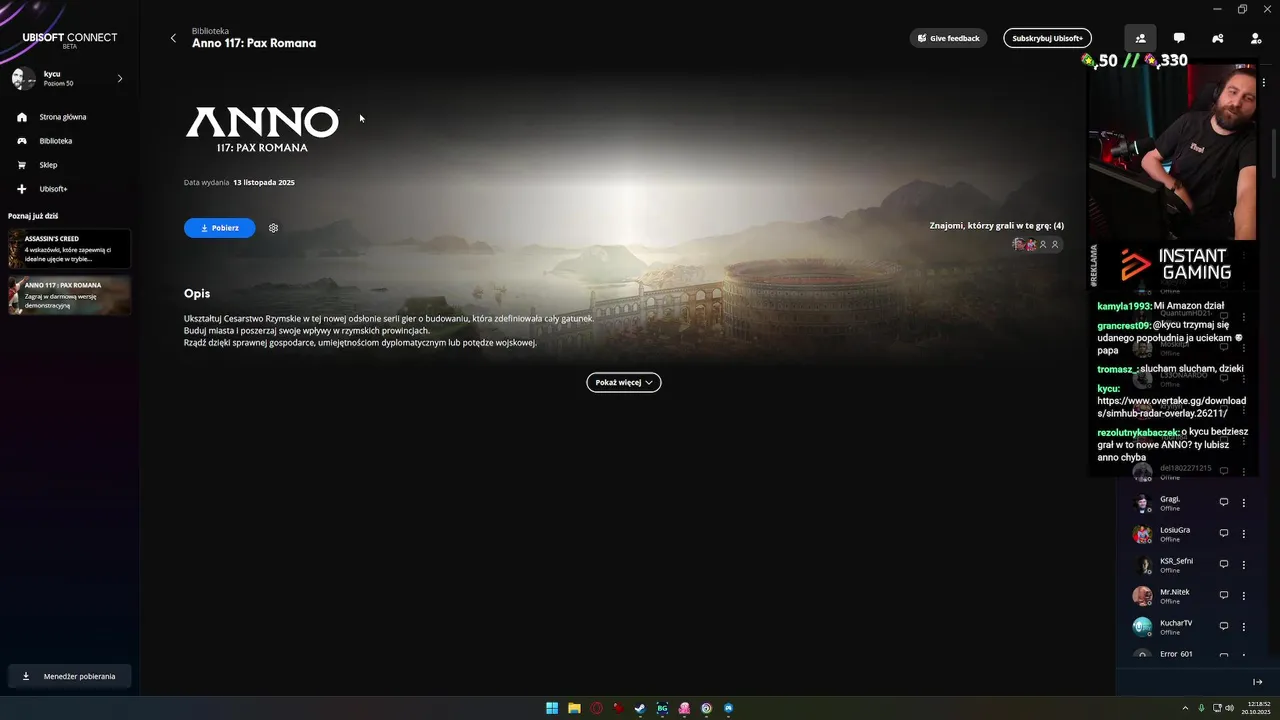This screenshot has height=720, width=1280.
Task: Expand description with Pokaż więcej
Action: pos(623,382)
